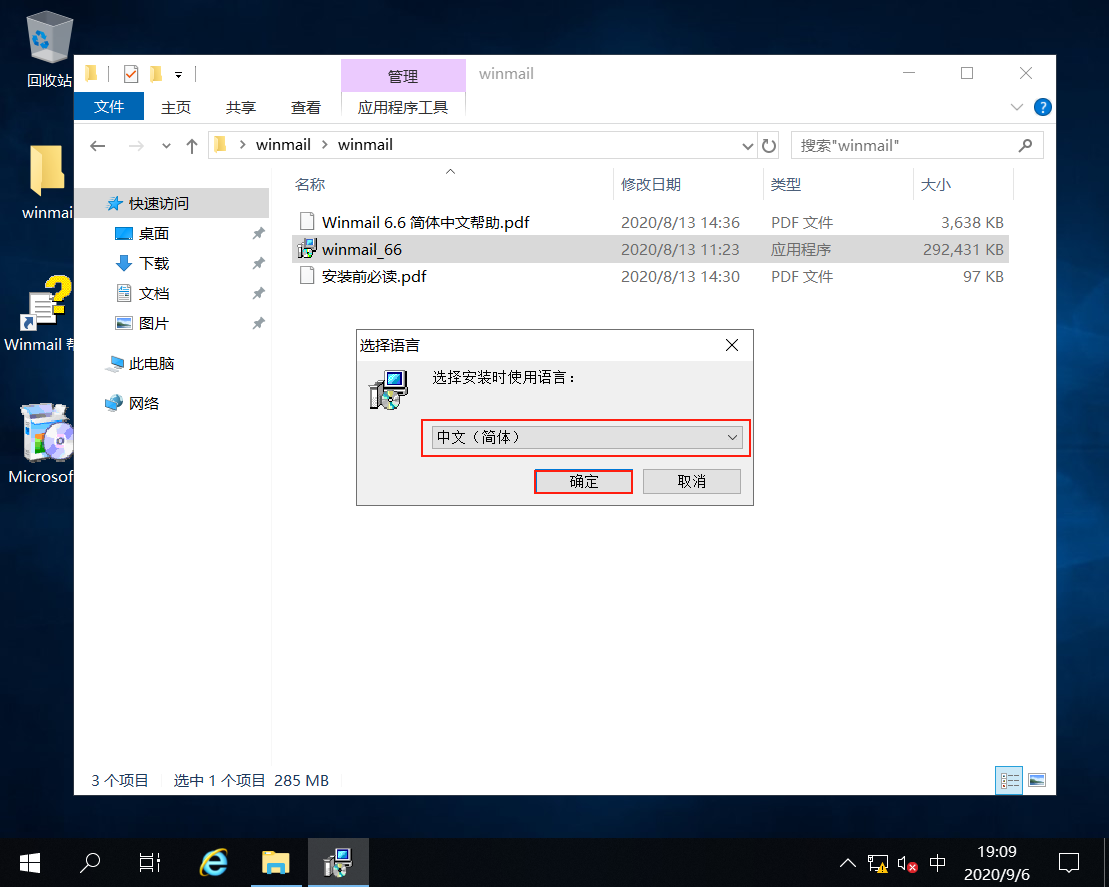Screen dimensions: 1109x887
Task: Switch to the 查看 ribbon tab
Action: 306,107
